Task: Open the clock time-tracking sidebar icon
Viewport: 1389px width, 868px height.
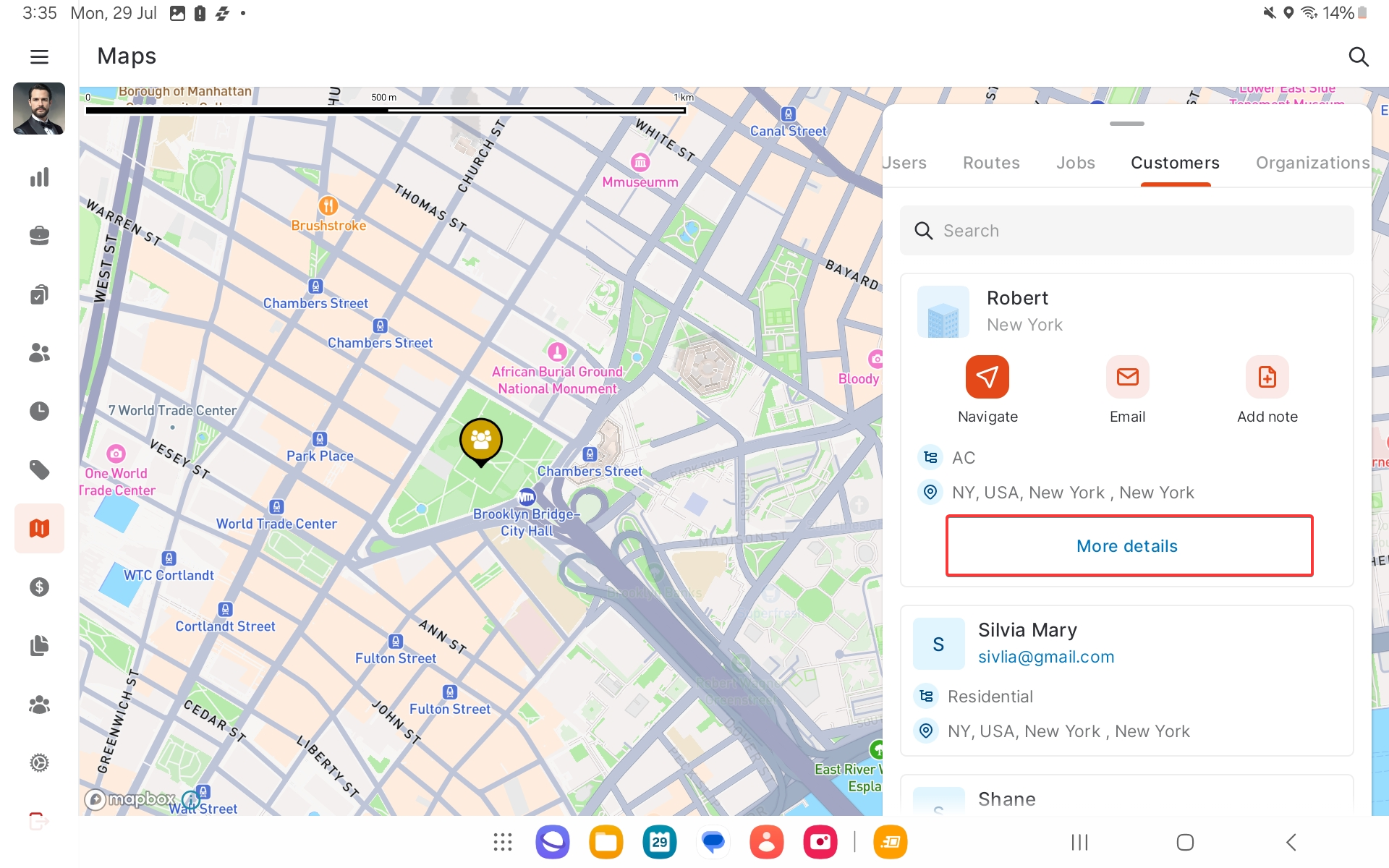Action: [x=39, y=411]
